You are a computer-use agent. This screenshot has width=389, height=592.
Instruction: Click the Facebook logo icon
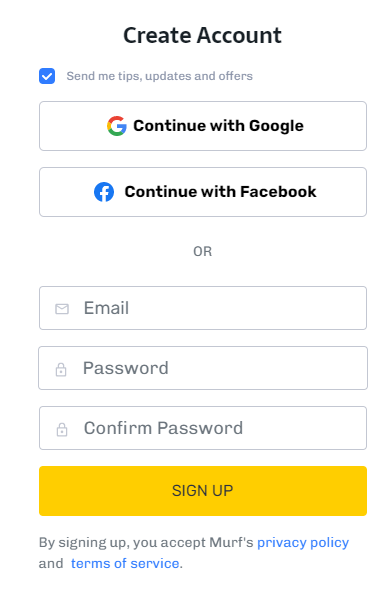coord(104,192)
